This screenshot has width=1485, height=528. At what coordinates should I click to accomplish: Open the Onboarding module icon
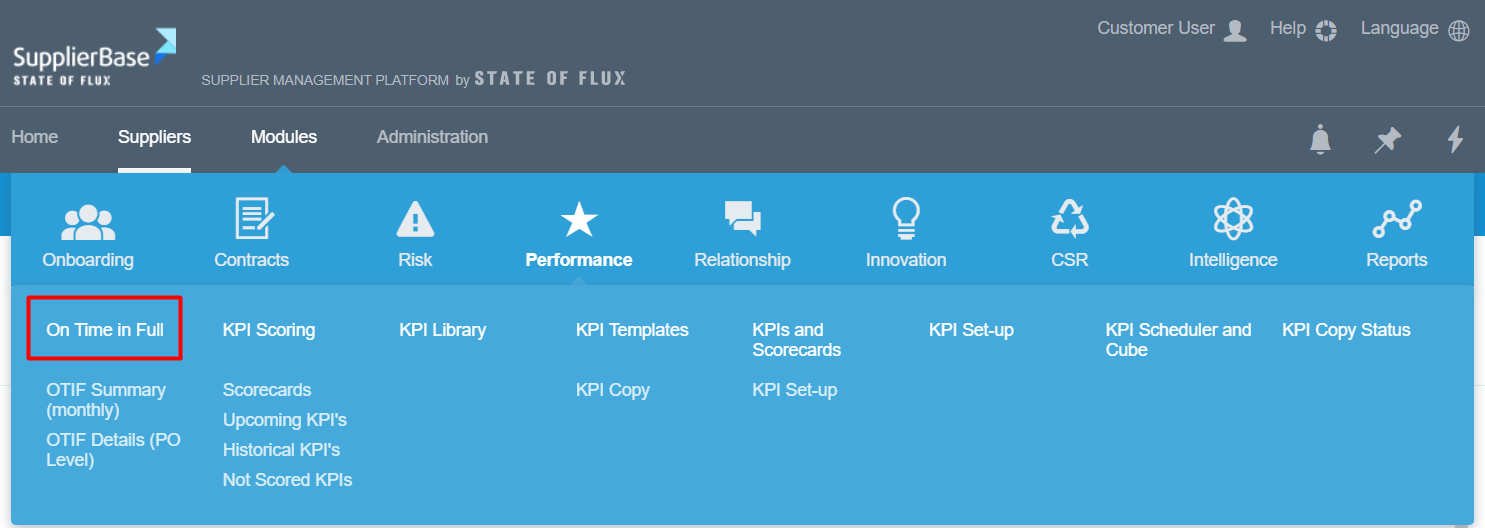(88, 221)
